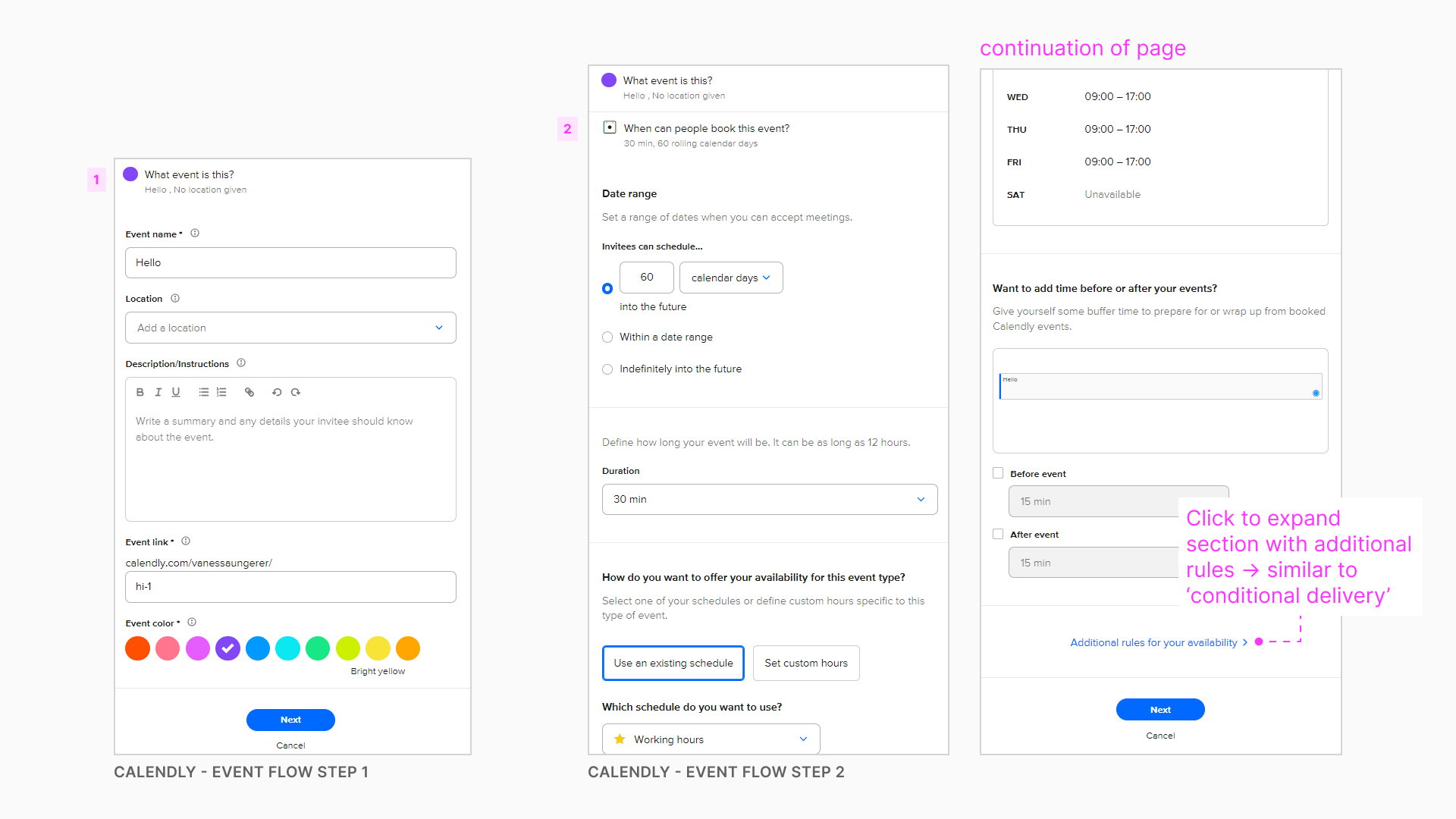Open the Duration 30 min dropdown
Viewport: 1456px width, 819px height.
coord(770,499)
